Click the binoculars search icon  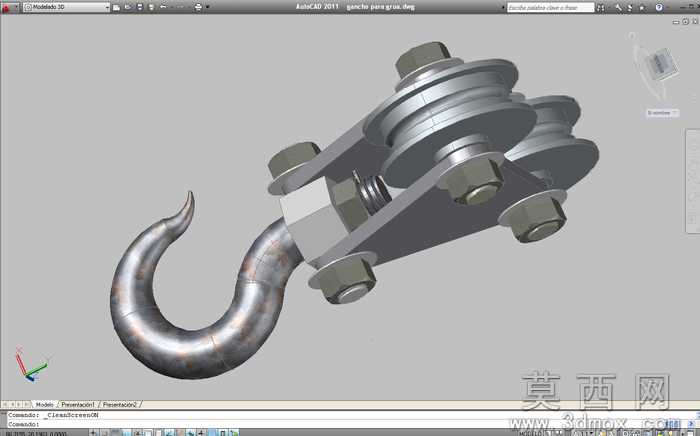coord(601,8)
